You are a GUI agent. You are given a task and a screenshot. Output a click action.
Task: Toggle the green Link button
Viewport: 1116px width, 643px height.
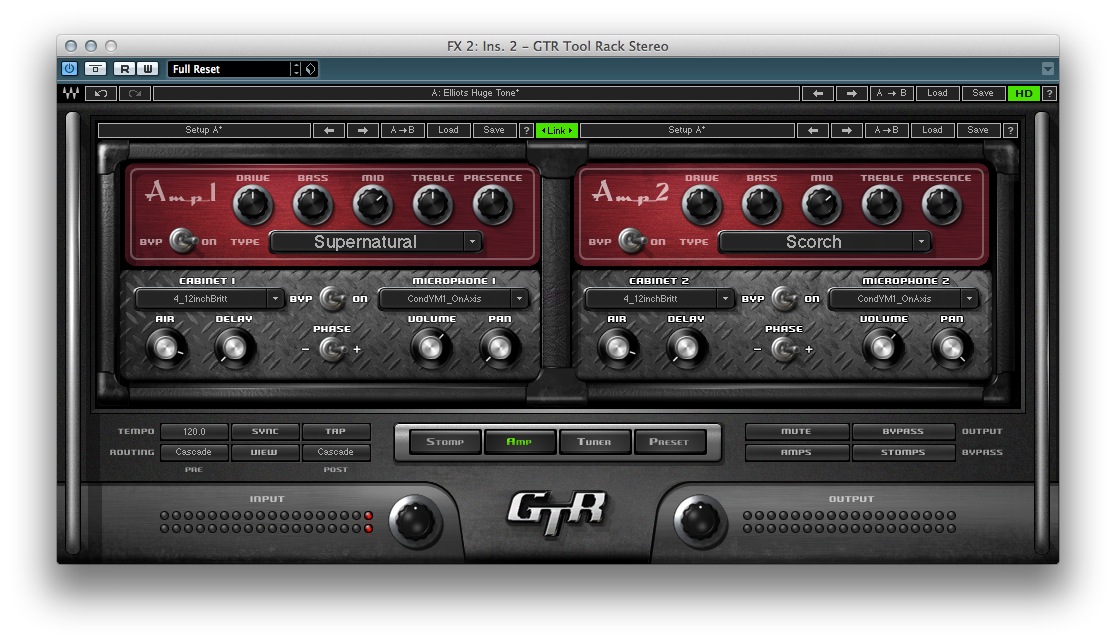coord(557,130)
